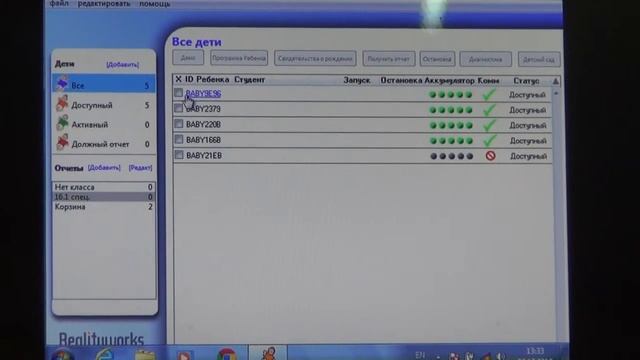Click the '[Добавить]' link next to Отчеты
The height and width of the screenshot is (360, 640).
coord(104,168)
